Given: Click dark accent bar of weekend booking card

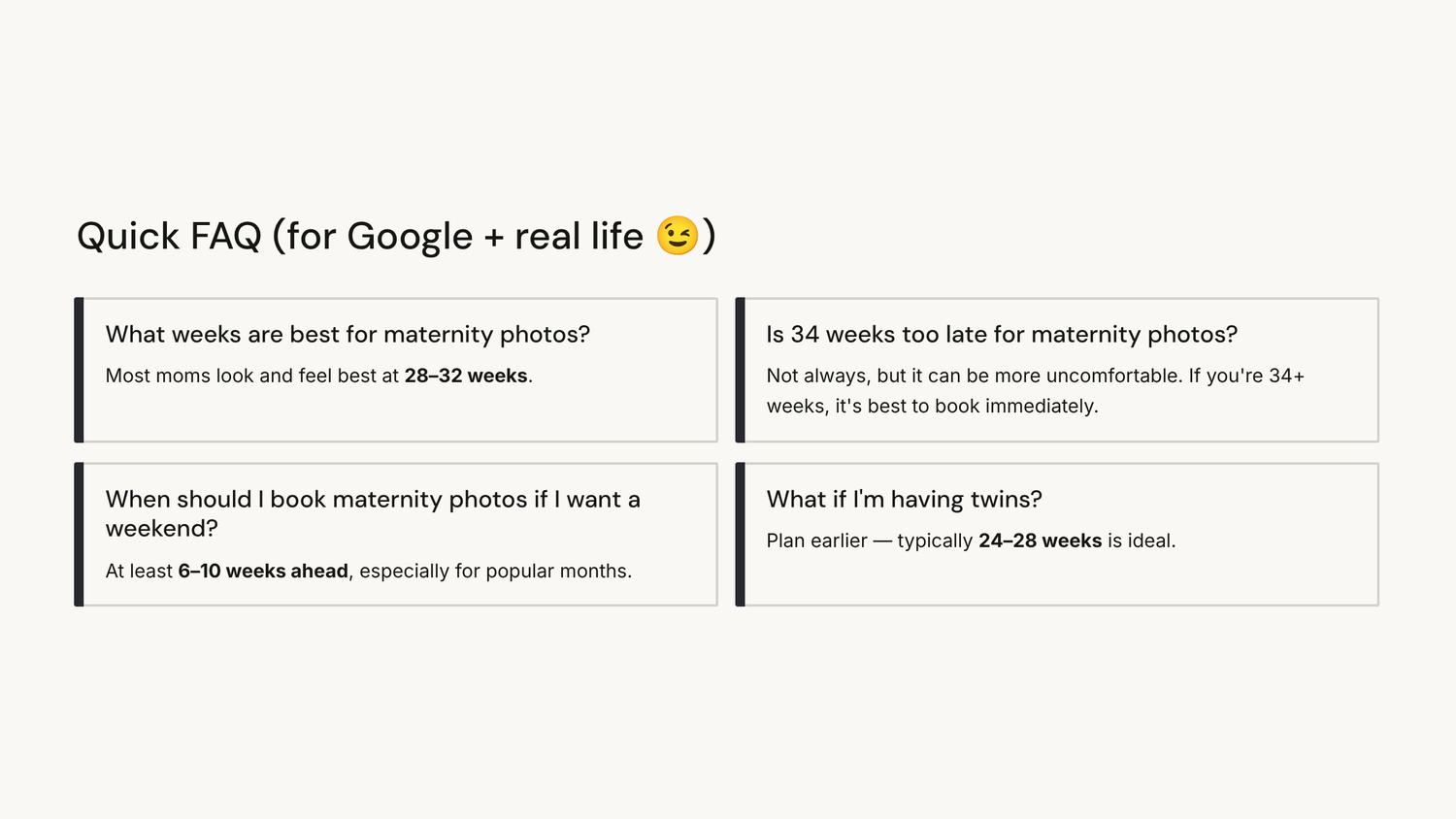Looking at the screenshot, I should coord(79,535).
